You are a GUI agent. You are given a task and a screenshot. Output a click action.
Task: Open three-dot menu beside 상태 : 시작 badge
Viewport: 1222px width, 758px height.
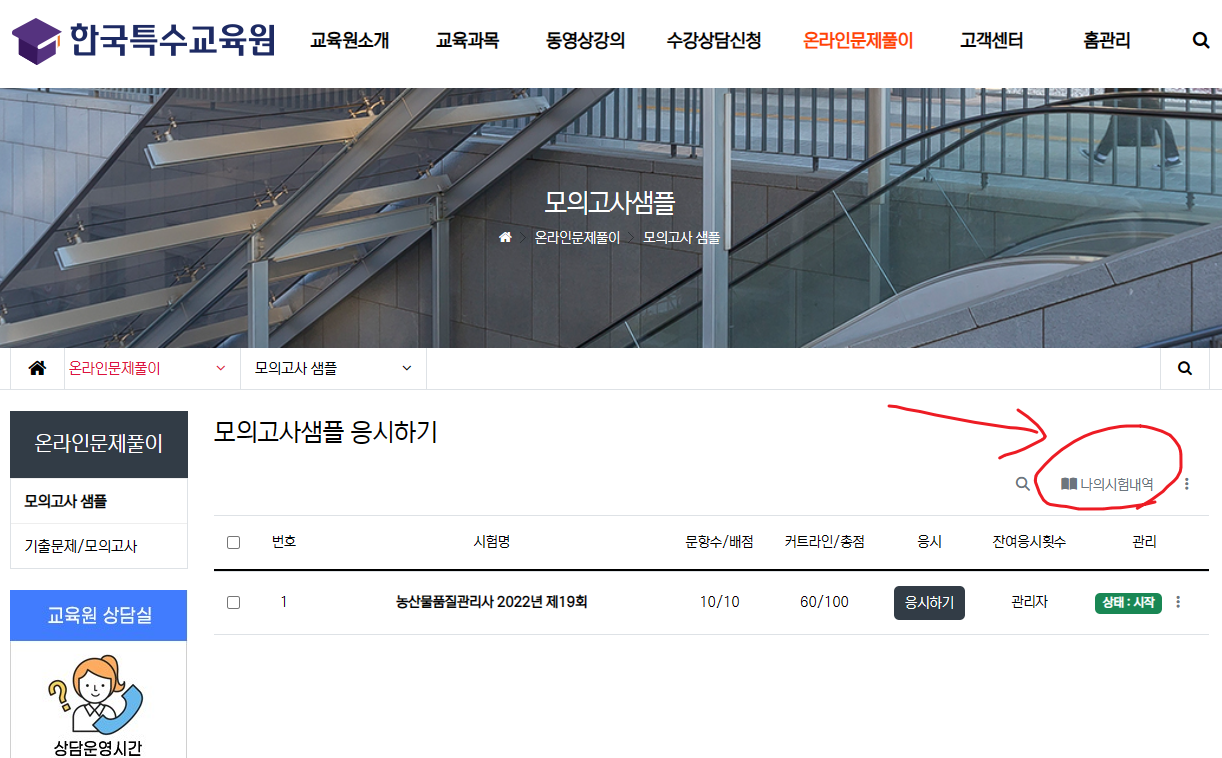point(1178,602)
